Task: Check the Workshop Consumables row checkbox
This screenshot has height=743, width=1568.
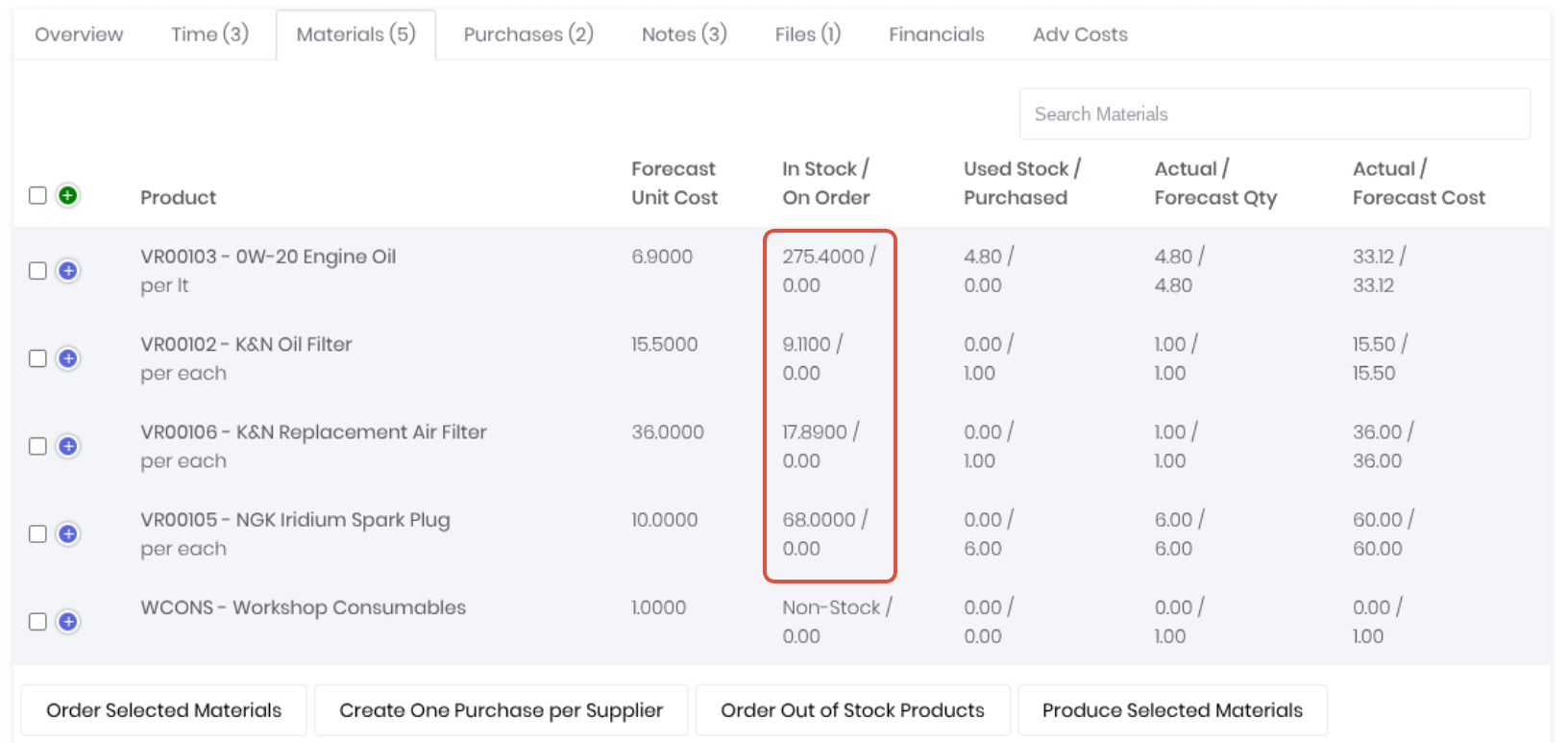Action: 37,622
